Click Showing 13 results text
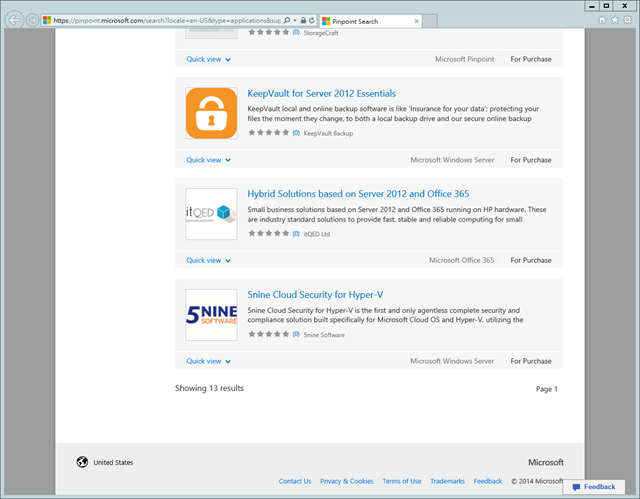The width and height of the screenshot is (640, 499). click(x=209, y=388)
